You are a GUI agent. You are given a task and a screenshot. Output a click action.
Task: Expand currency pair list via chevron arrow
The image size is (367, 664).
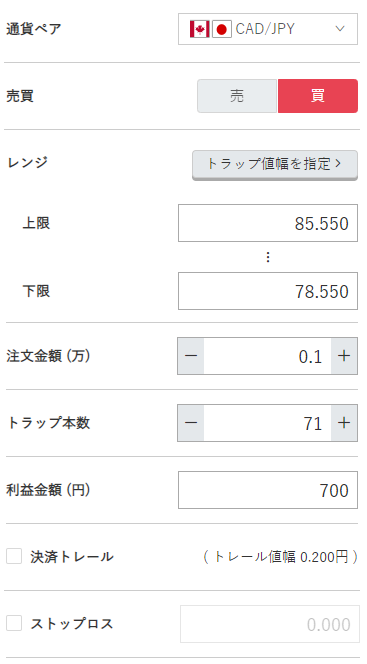pyautogui.click(x=340, y=29)
